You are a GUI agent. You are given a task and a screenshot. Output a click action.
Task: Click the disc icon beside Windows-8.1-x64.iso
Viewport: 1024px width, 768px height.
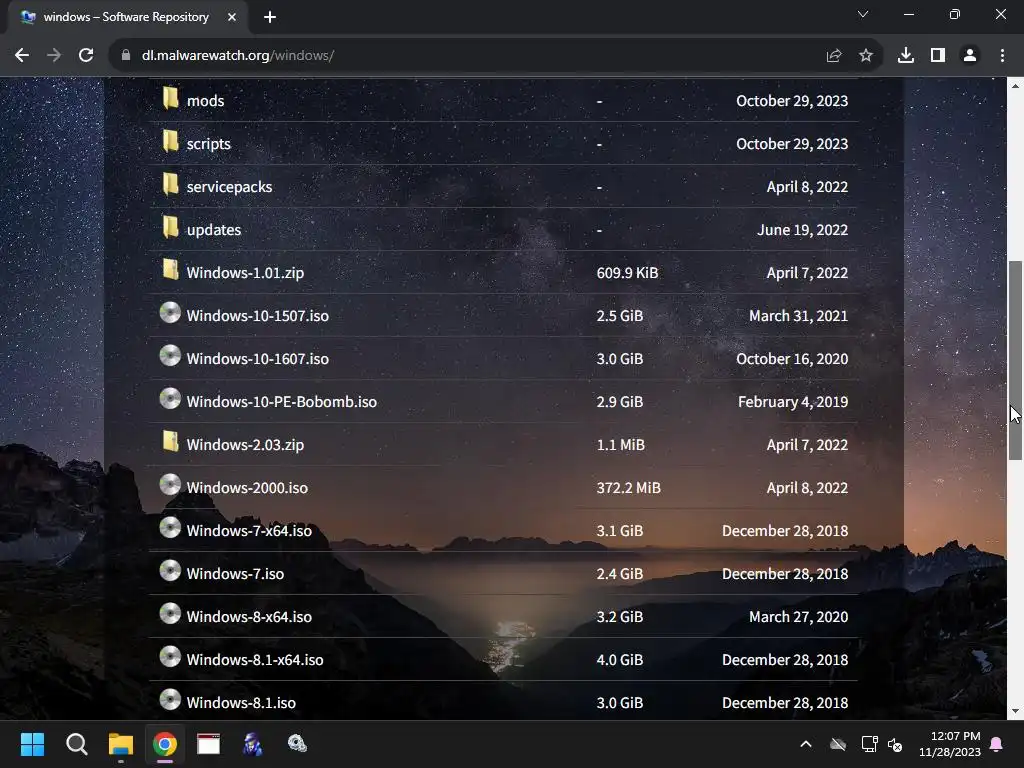point(170,657)
